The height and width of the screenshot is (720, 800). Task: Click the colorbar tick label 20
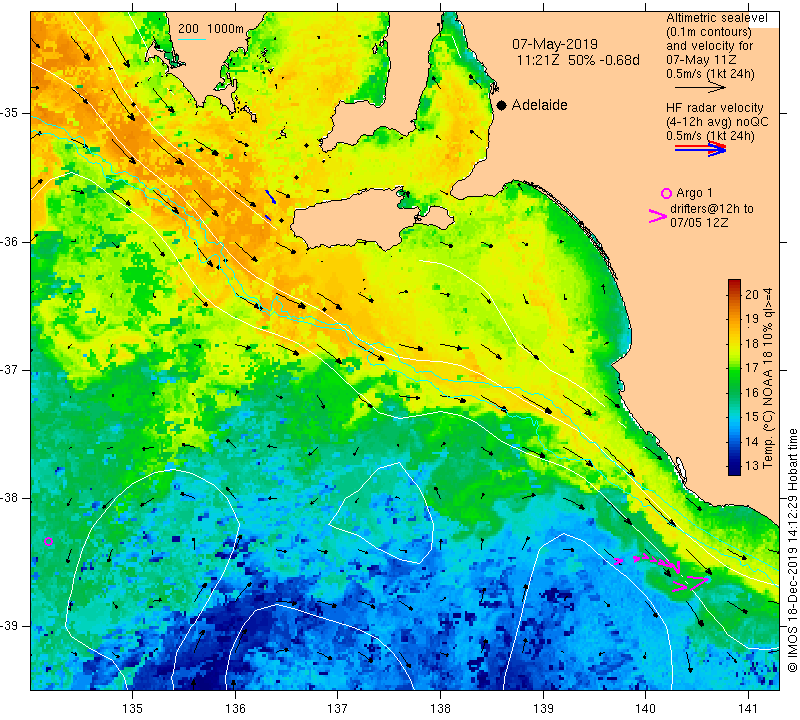(752, 294)
